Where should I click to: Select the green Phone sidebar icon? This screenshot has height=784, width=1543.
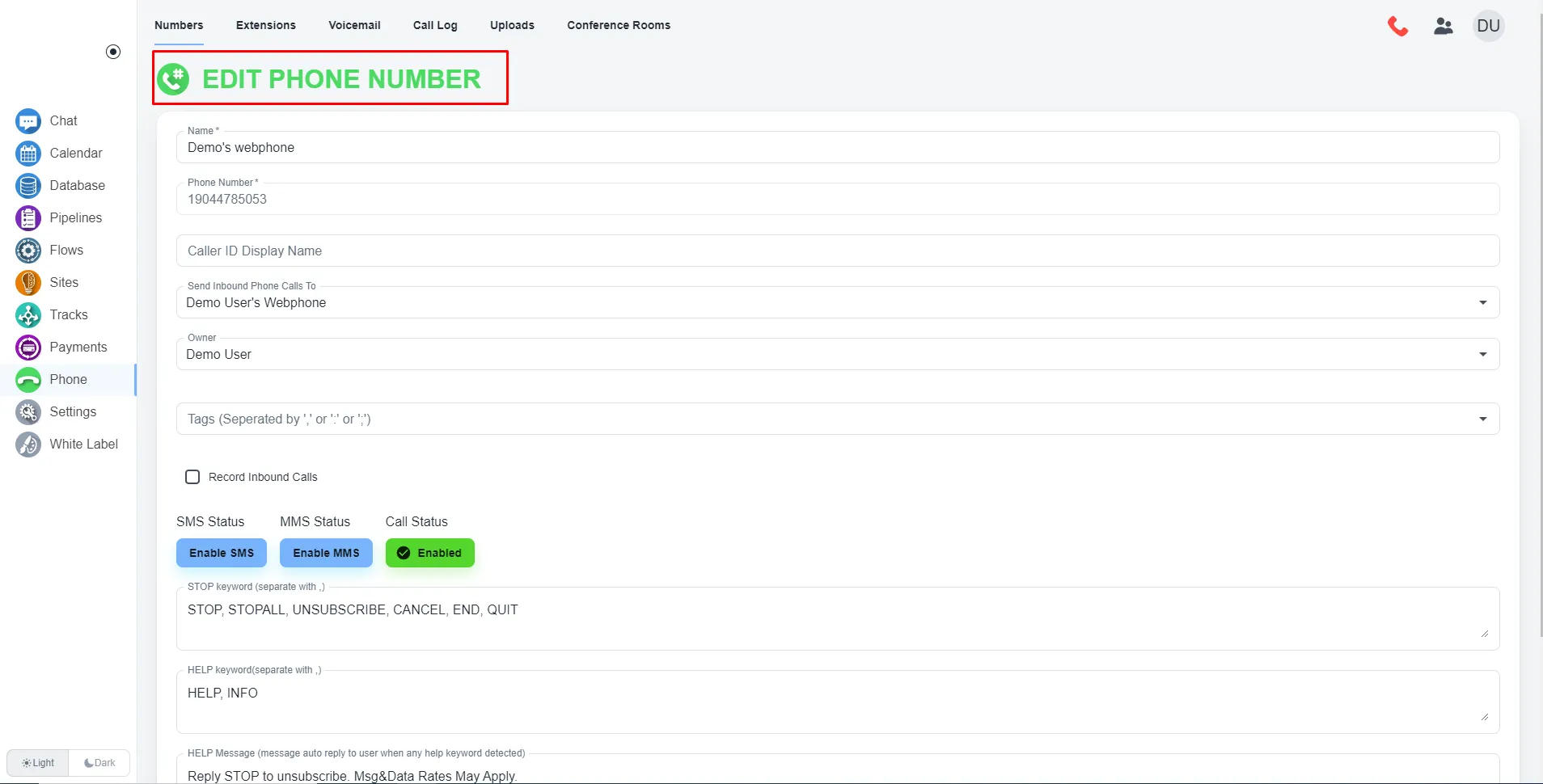click(x=28, y=380)
